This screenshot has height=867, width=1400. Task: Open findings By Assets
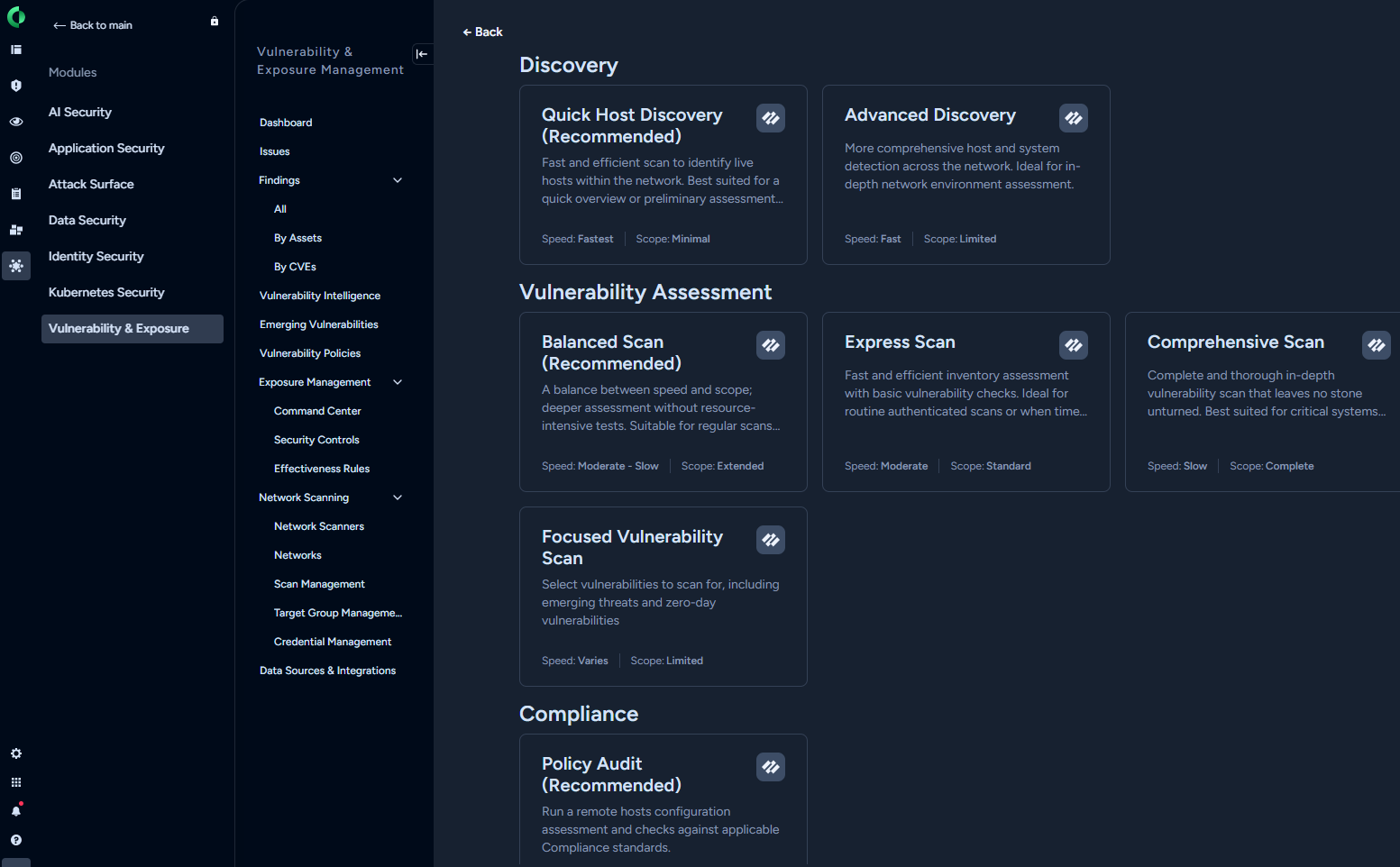pyautogui.click(x=297, y=238)
